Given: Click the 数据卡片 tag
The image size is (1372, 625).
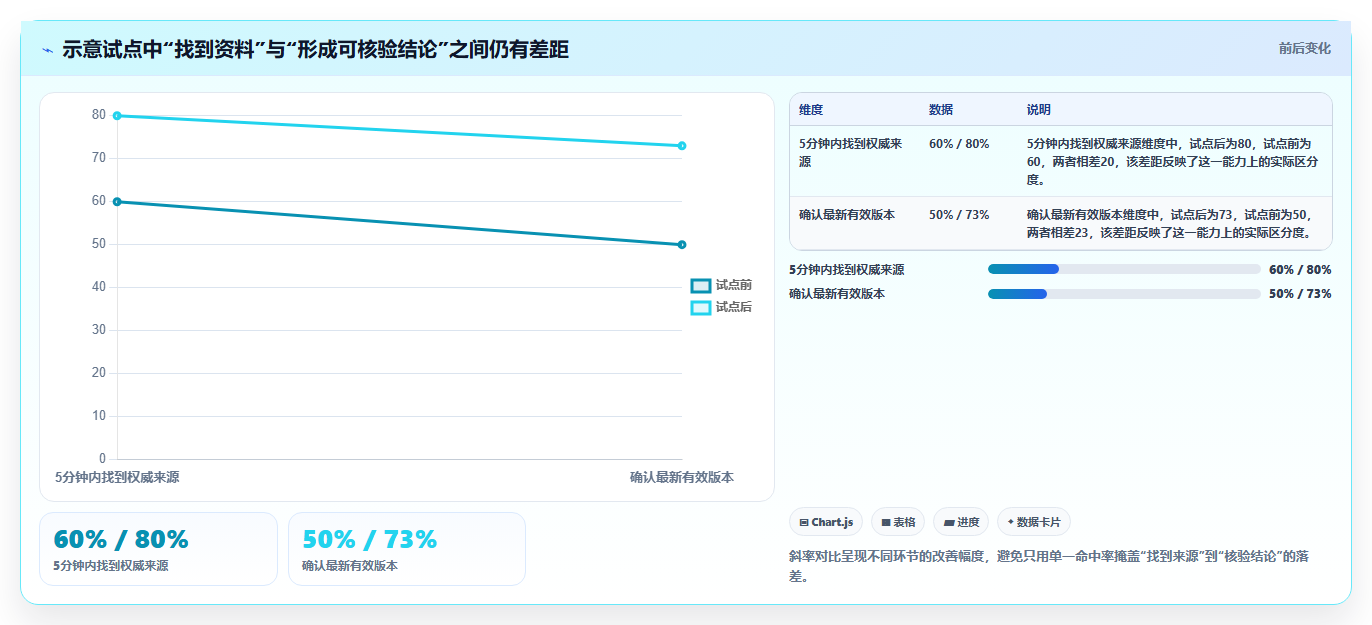Looking at the screenshot, I should click(1034, 522).
